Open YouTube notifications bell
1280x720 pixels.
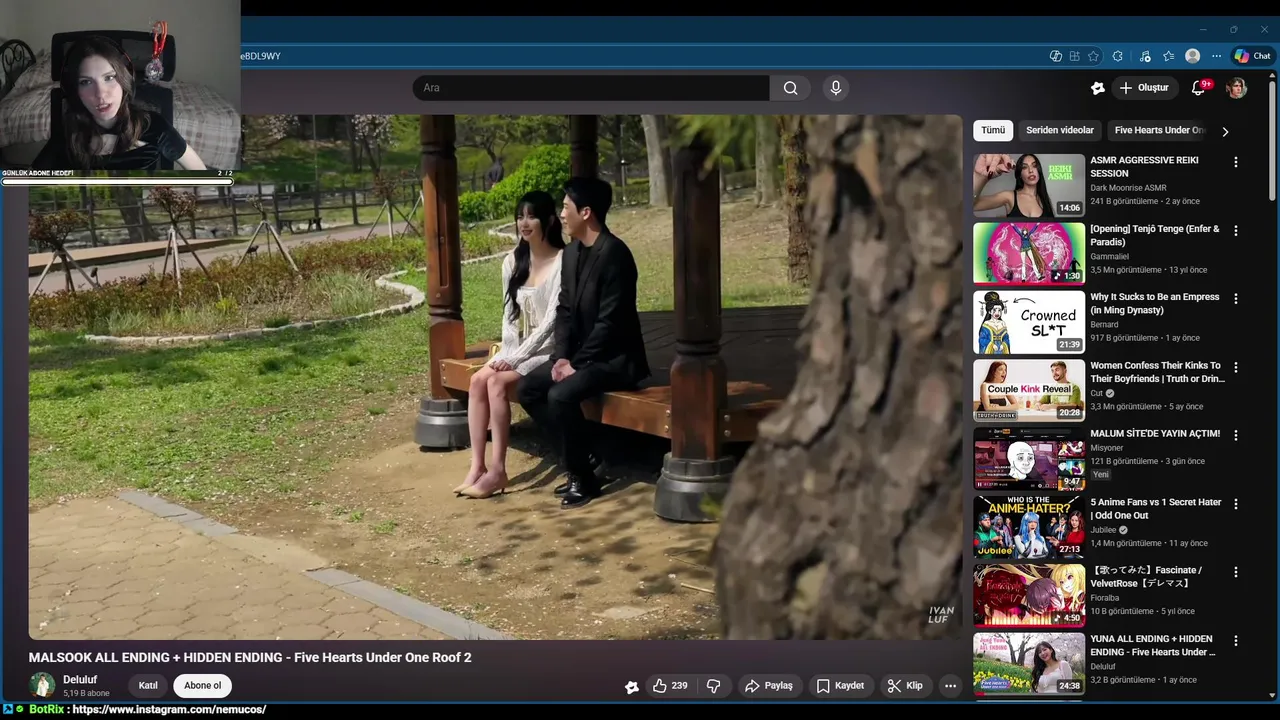pyautogui.click(x=1198, y=88)
